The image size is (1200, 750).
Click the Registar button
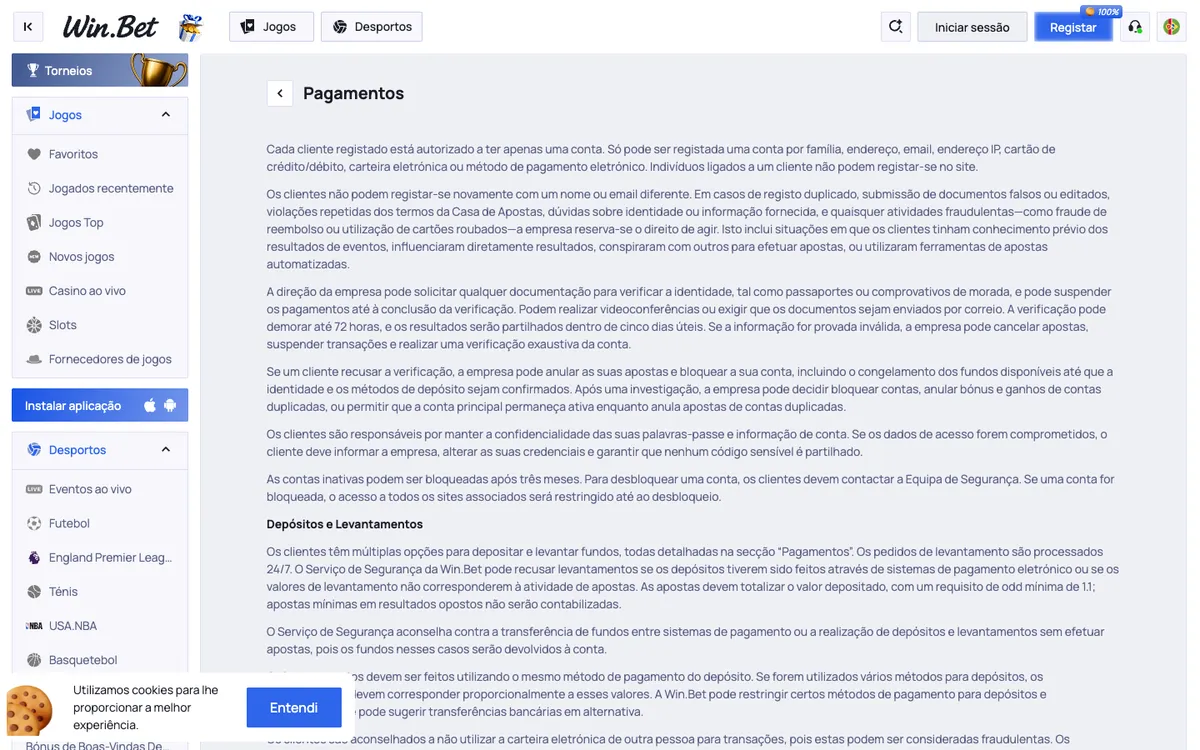[1073, 27]
